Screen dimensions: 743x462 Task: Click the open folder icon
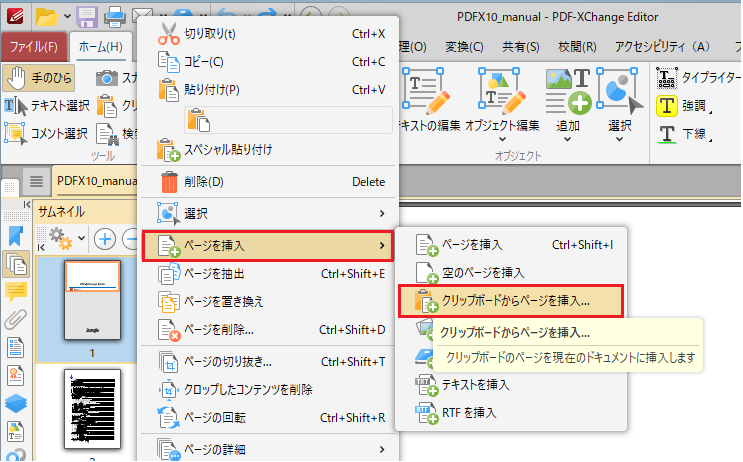(47, 18)
